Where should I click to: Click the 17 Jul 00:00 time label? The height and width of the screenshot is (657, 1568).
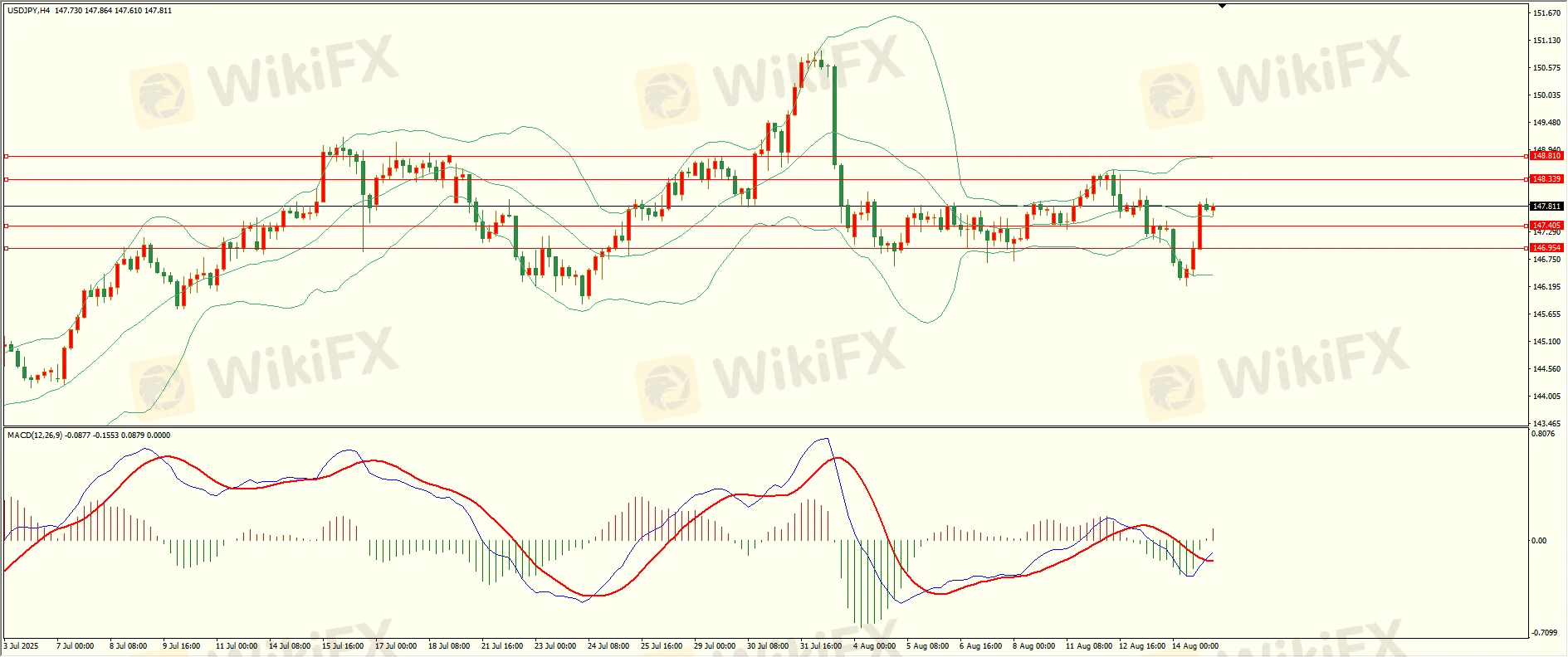(396, 646)
